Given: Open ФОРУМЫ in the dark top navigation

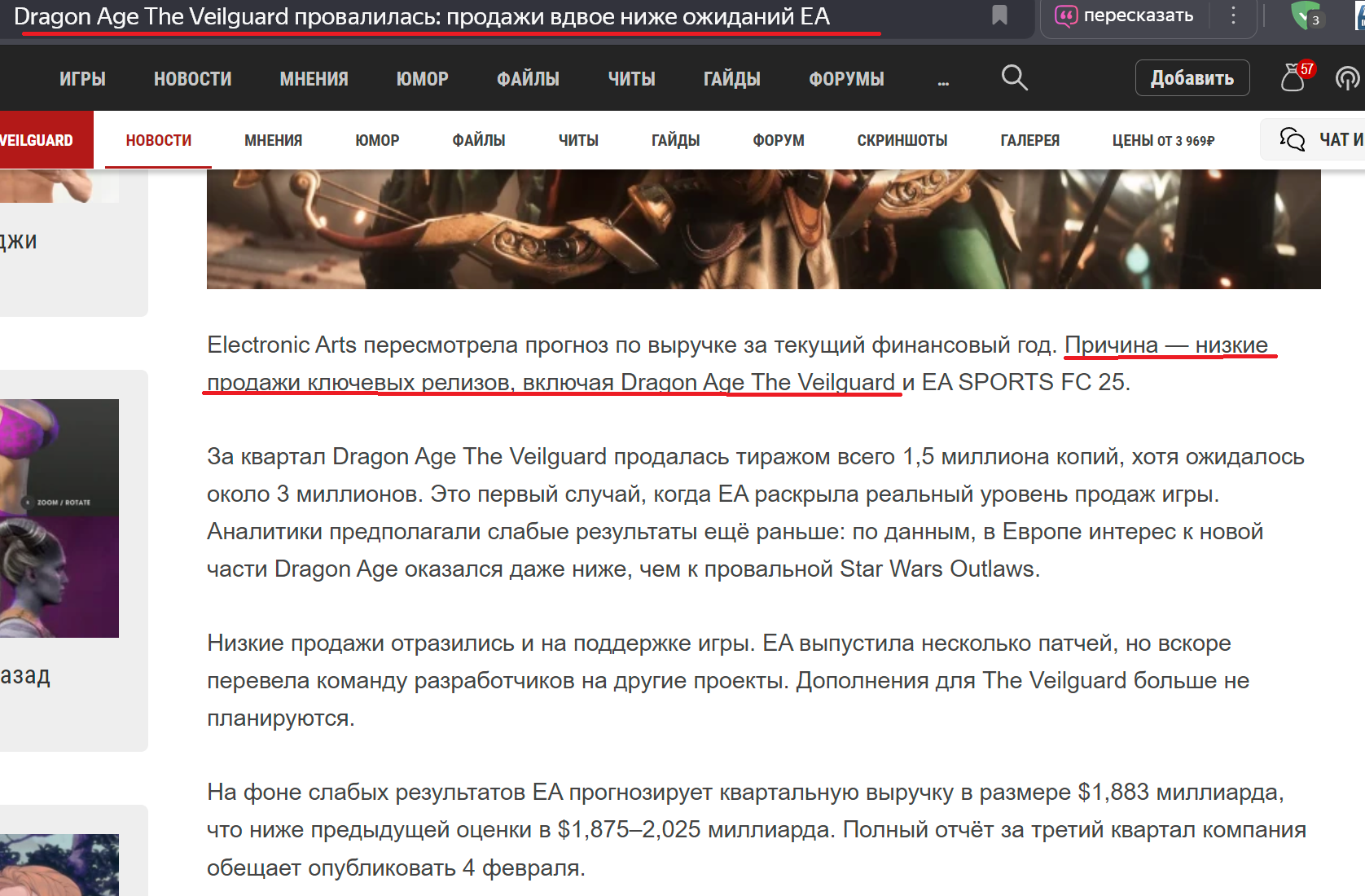Looking at the screenshot, I should (846, 79).
